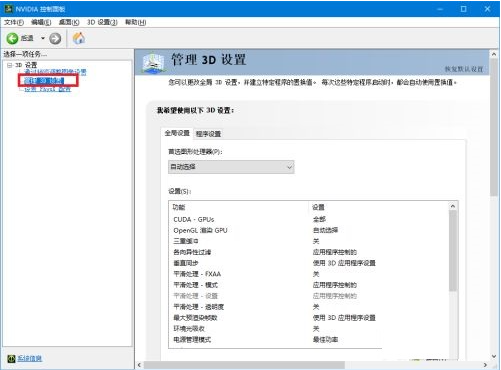501x370 pixels.
Task: Click the green Back arrow icon
Action: (13, 38)
